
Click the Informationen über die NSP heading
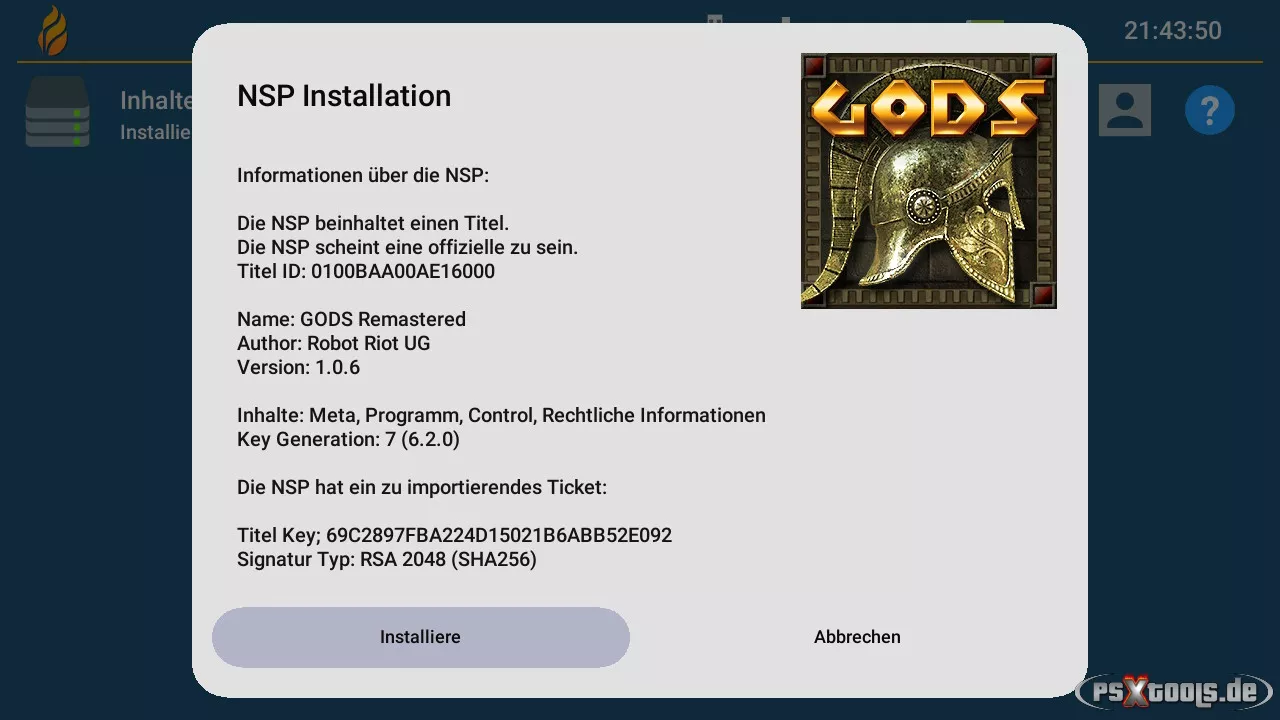tap(363, 175)
